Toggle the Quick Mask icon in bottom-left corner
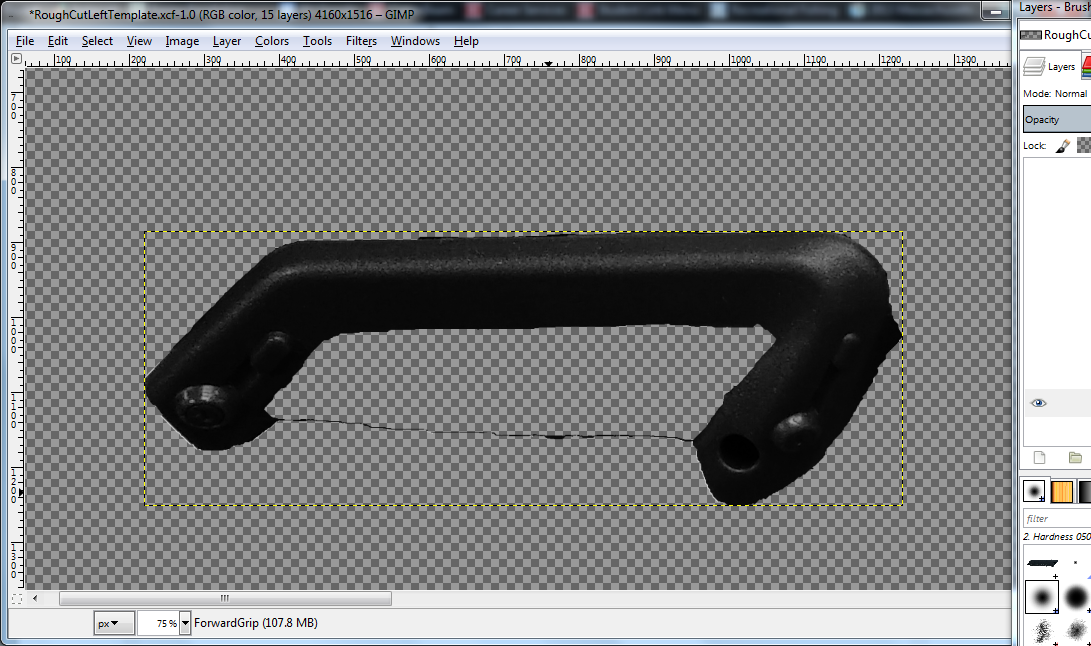Screen dimensions: 1091x646 point(15,598)
